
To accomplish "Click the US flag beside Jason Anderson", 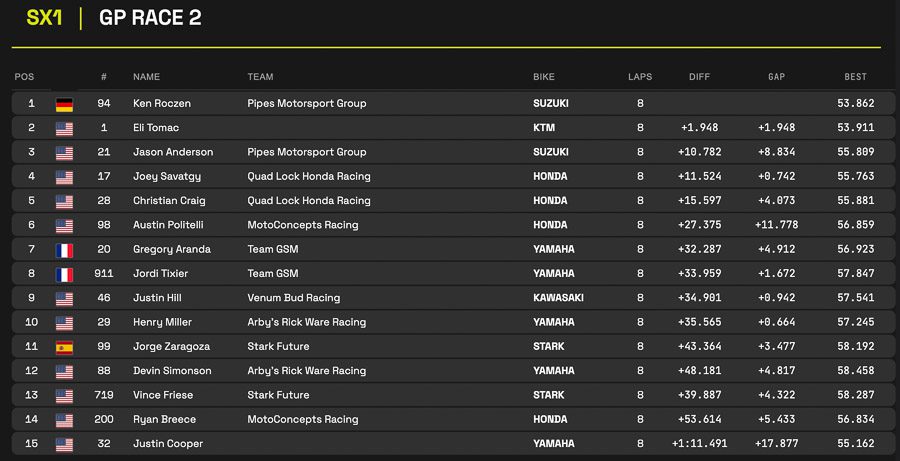I will coord(64,152).
